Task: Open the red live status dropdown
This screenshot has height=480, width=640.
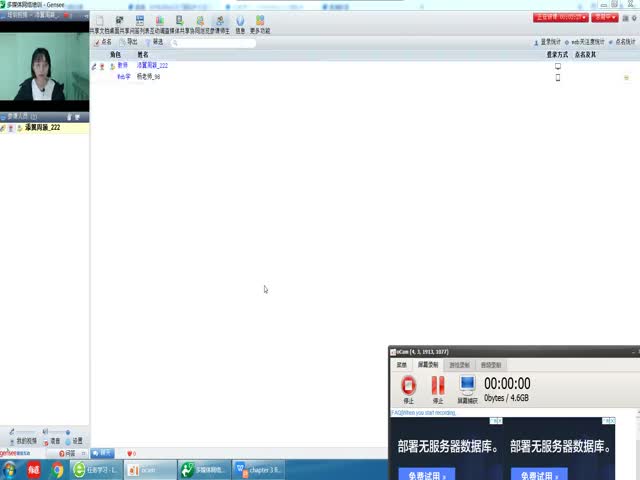Action: point(560,18)
